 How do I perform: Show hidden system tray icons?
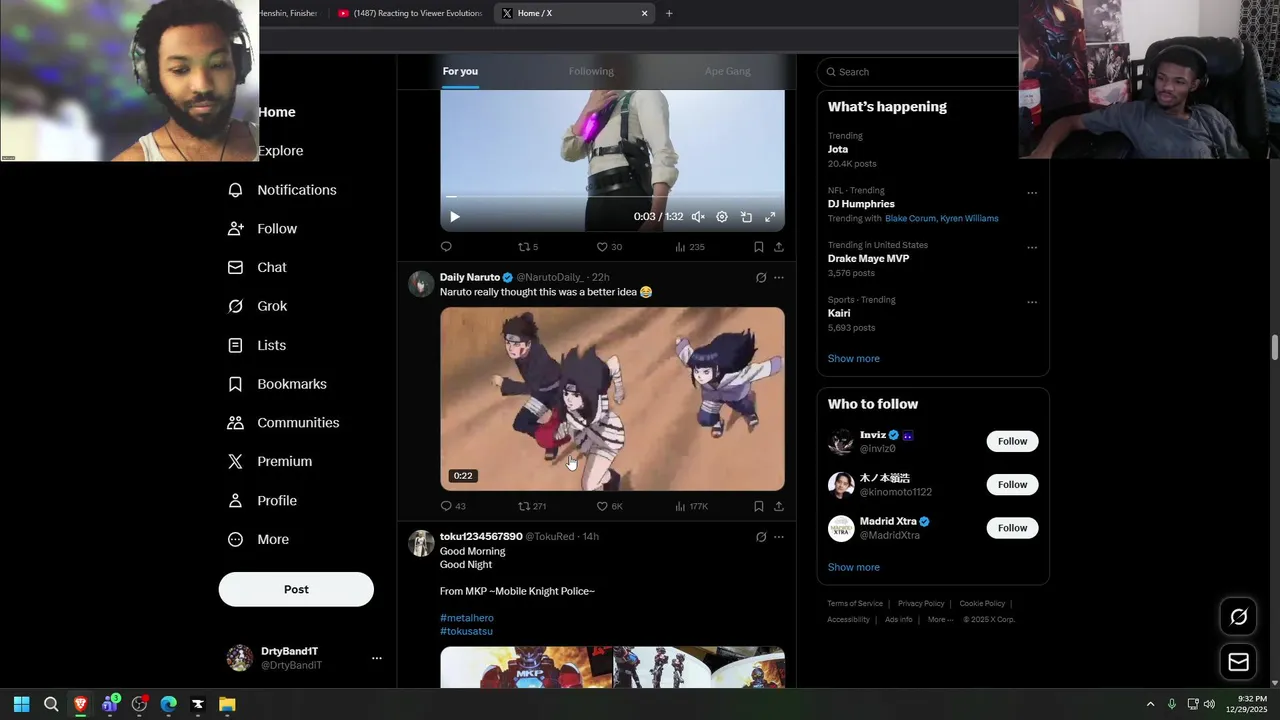[x=1150, y=704]
